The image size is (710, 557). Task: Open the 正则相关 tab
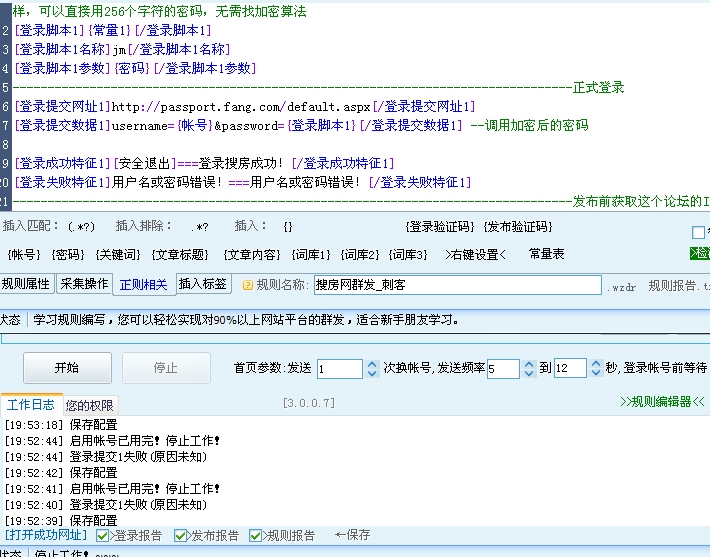[x=144, y=285]
